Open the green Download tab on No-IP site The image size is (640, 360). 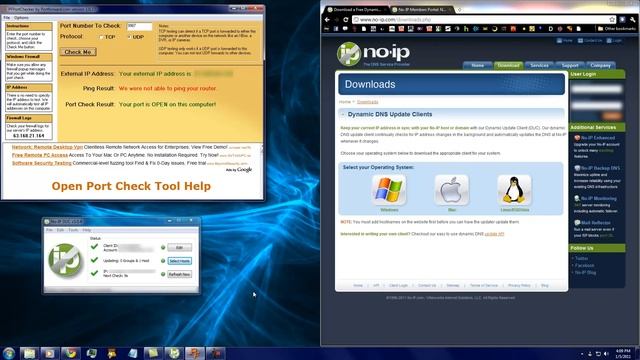[x=508, y=66]
